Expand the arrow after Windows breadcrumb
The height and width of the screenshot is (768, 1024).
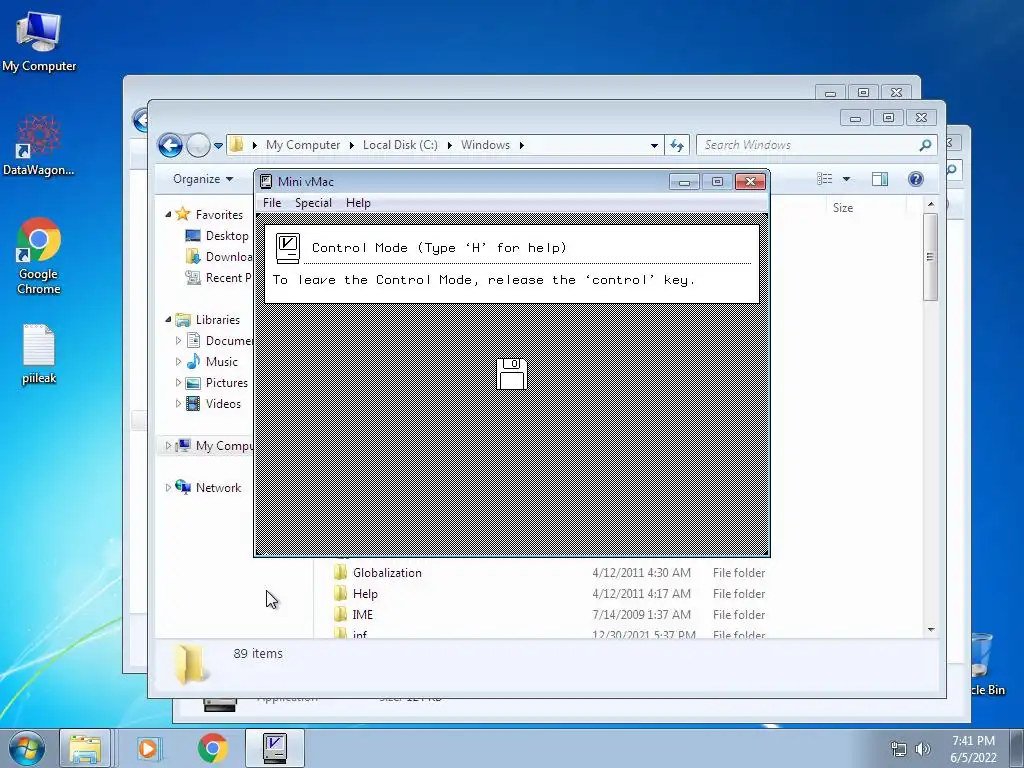[x=522, y=145]
